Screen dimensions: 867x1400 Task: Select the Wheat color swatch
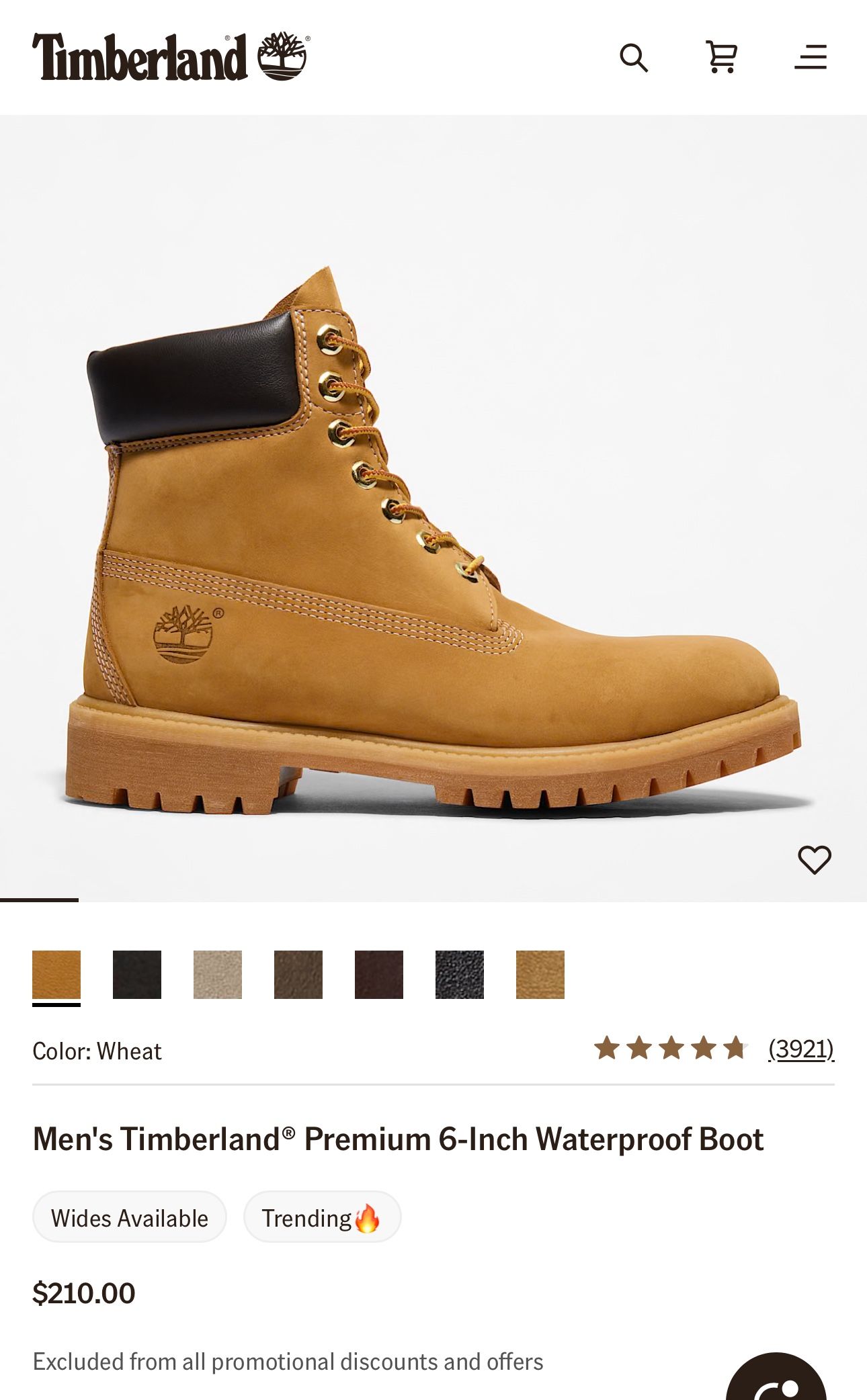pos(56,975)
